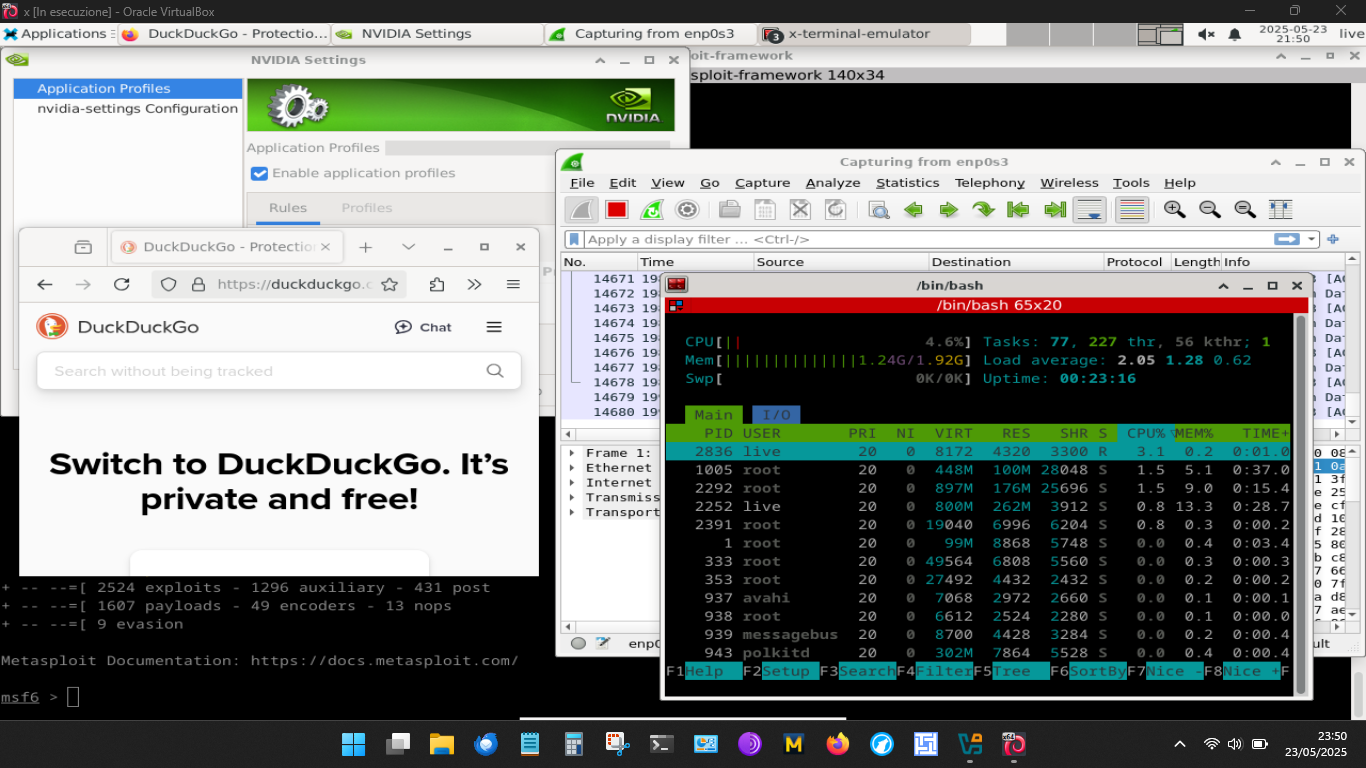The height and width of the screenshot is (768, 1366).
Task: Mute volume in the XFCE panel
Action: [1206, 34]
